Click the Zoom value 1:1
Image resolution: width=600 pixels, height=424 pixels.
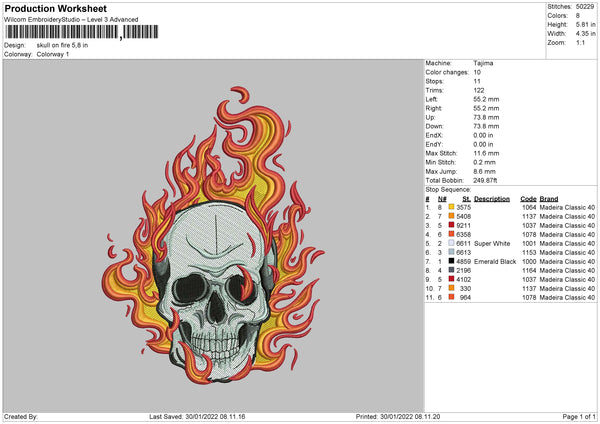tap(580, 42)
